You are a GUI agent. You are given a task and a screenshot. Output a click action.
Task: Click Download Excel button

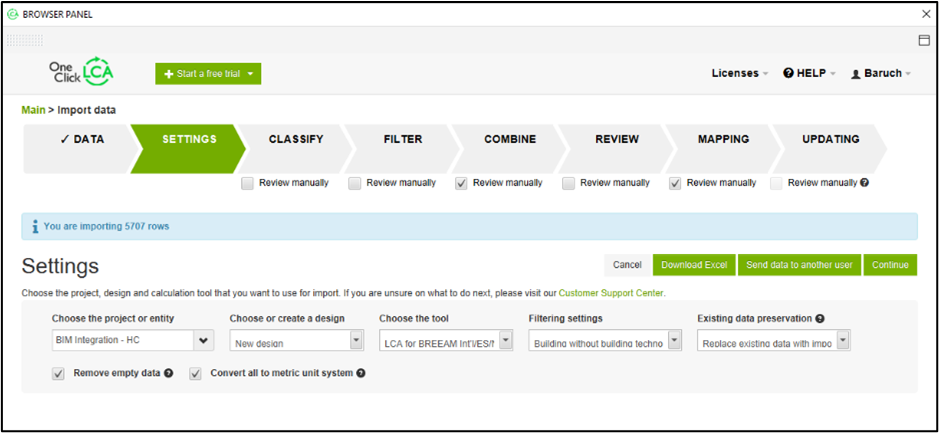(694, 265)
